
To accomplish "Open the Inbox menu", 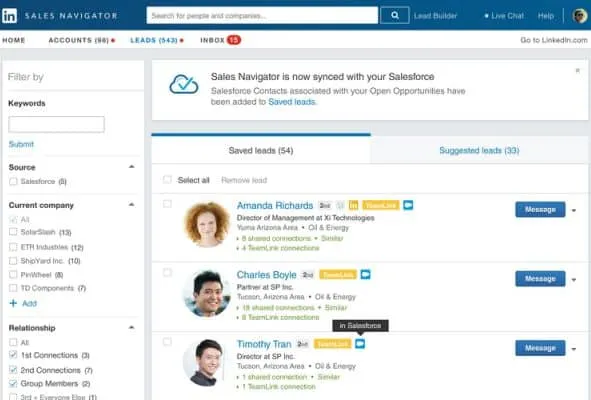I will click(213, 40).
